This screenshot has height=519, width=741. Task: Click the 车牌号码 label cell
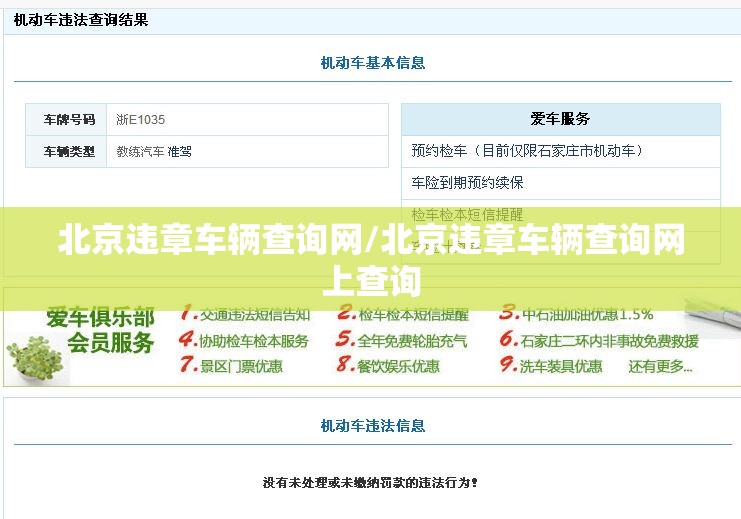point(66,120)
